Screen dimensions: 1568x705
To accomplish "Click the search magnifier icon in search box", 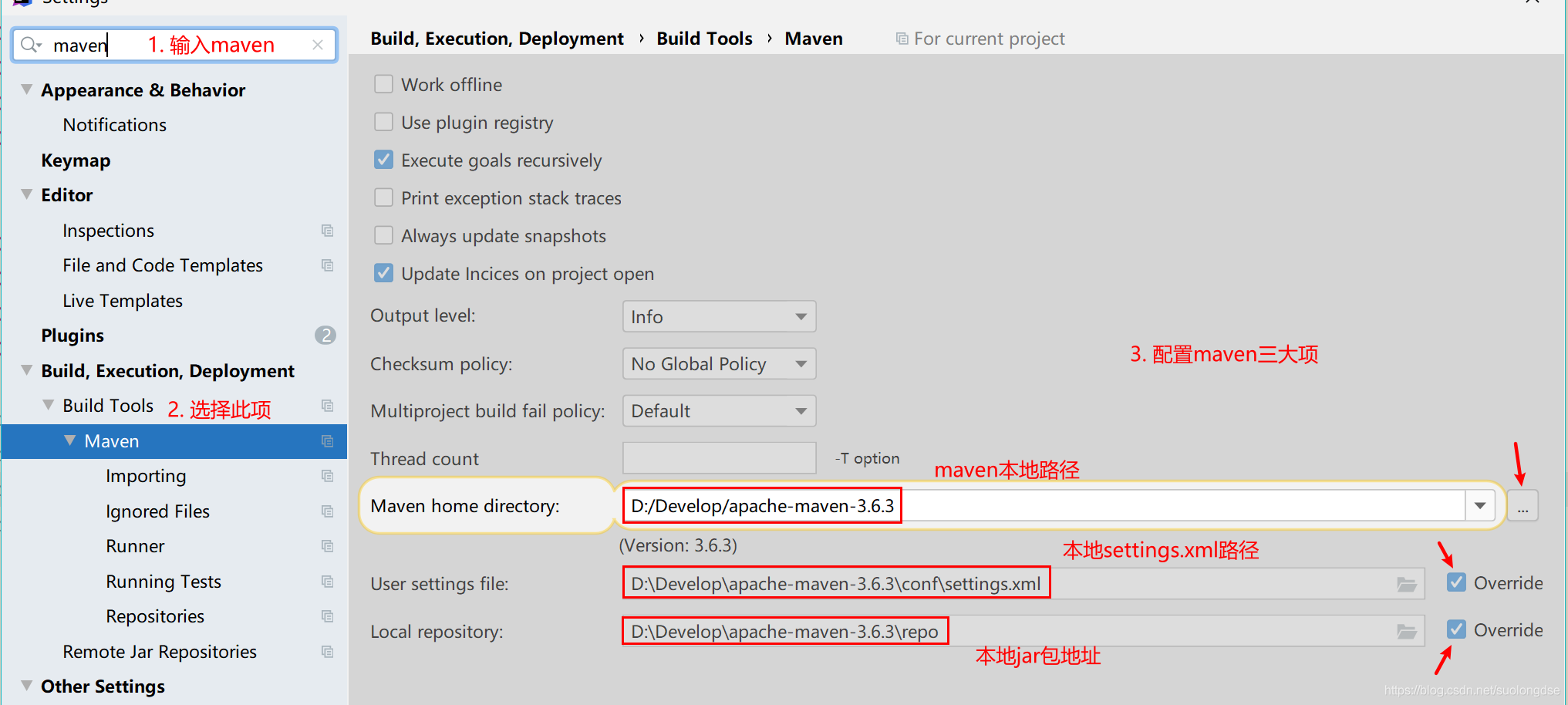I will [30, 45].
